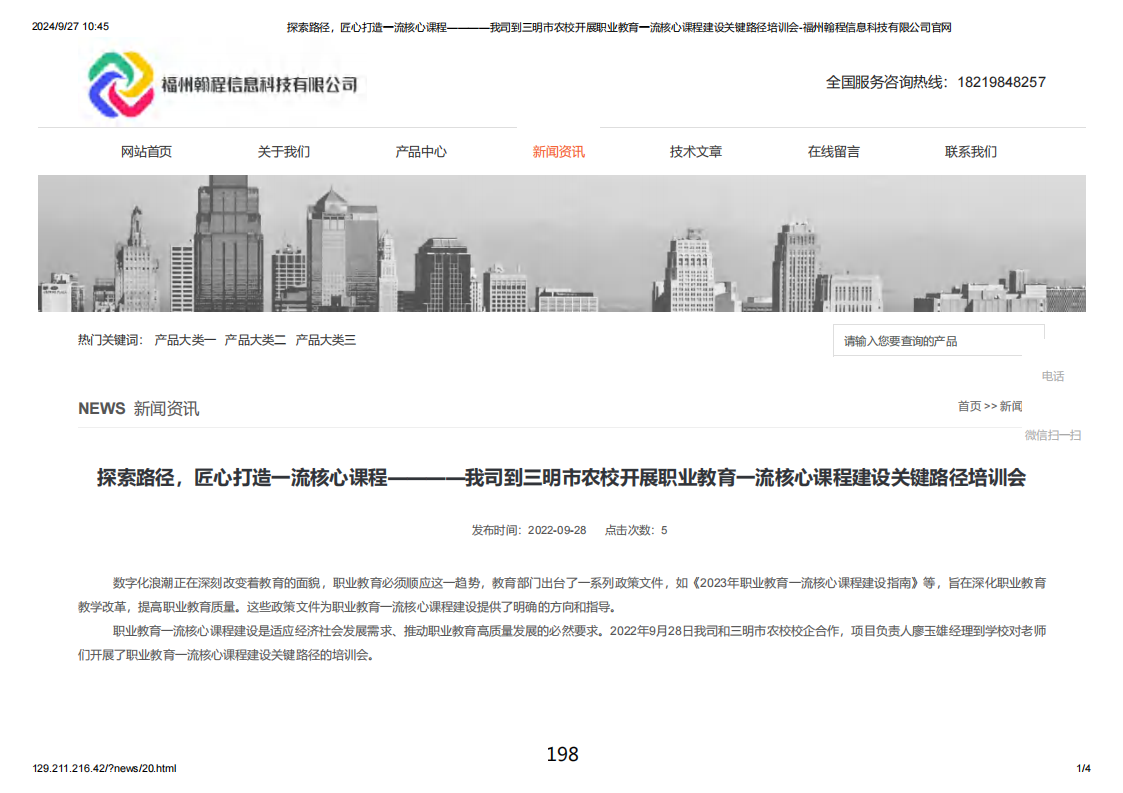Select hot keyword 产品大类三
Image resolution: width=1123 pixels, height=793 pixels.
[x=326, y=340]
